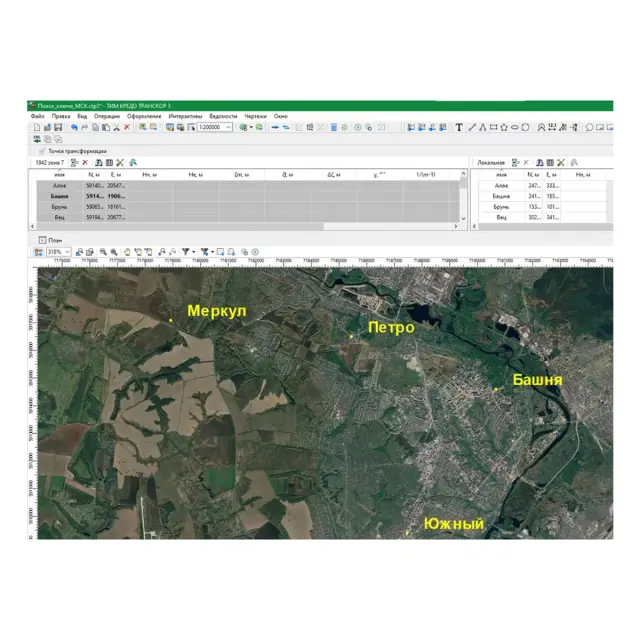Click delete icon beside 1942 зона 7
This screenshot has width=640, height=640.
85,162
